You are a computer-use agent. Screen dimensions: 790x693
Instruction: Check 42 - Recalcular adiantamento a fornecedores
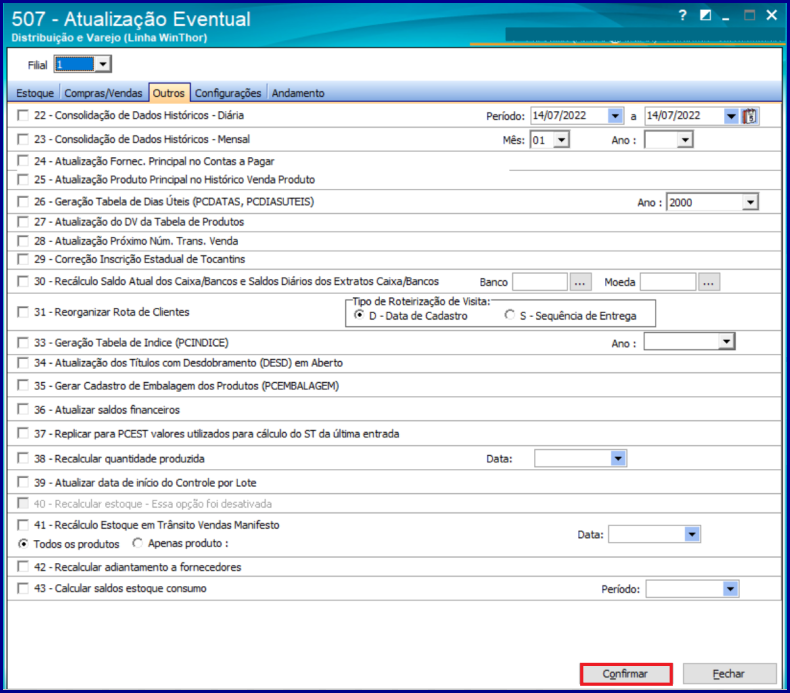(x=23, y=567)
